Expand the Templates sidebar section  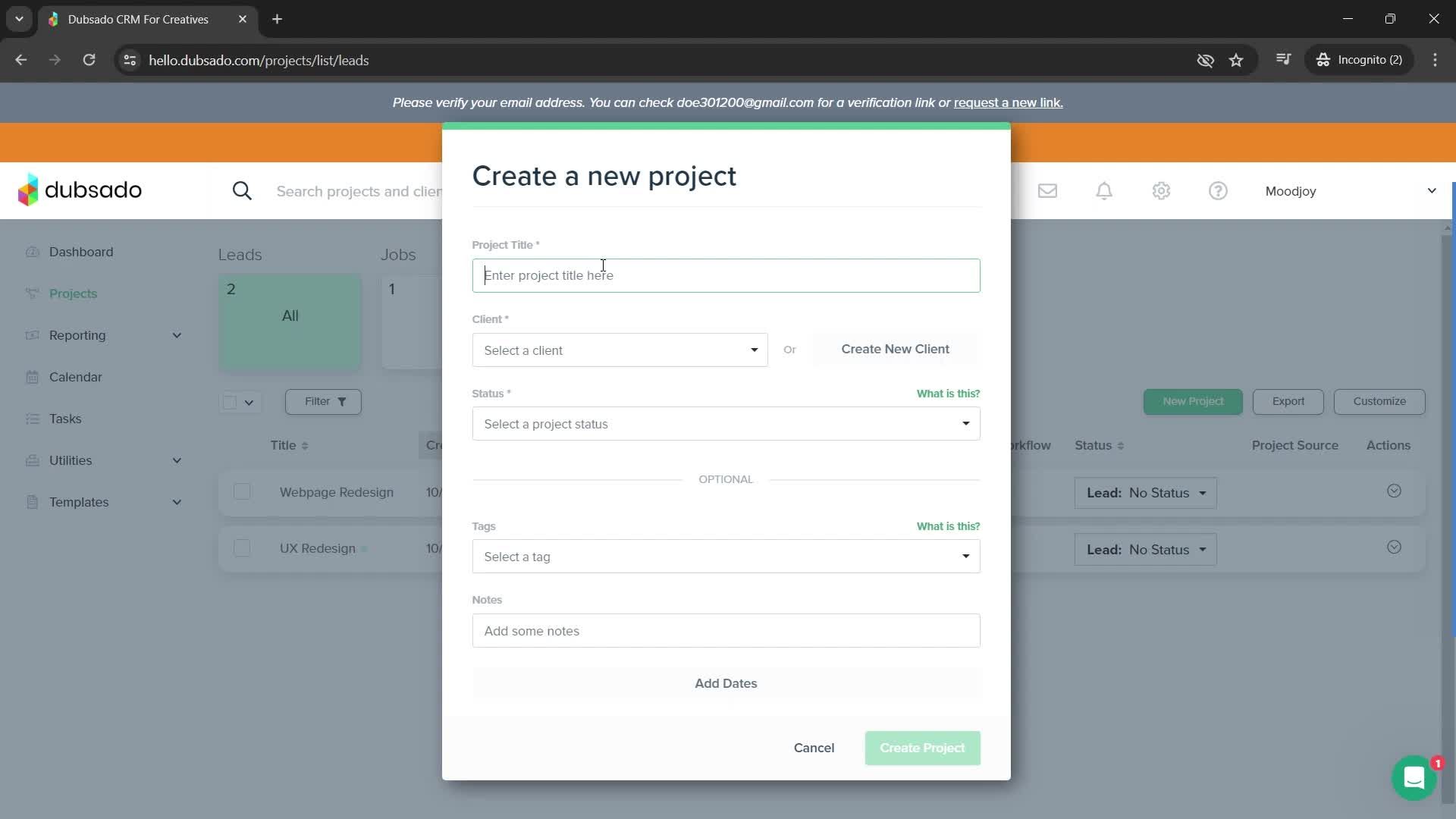177,502
